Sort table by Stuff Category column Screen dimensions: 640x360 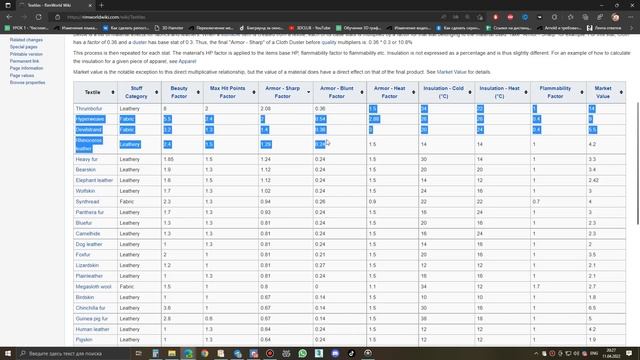point(139,92)
